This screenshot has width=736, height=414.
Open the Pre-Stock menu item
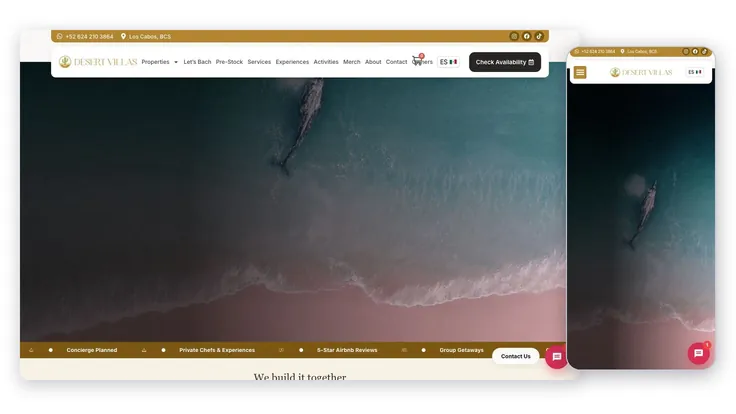[229, 62]
